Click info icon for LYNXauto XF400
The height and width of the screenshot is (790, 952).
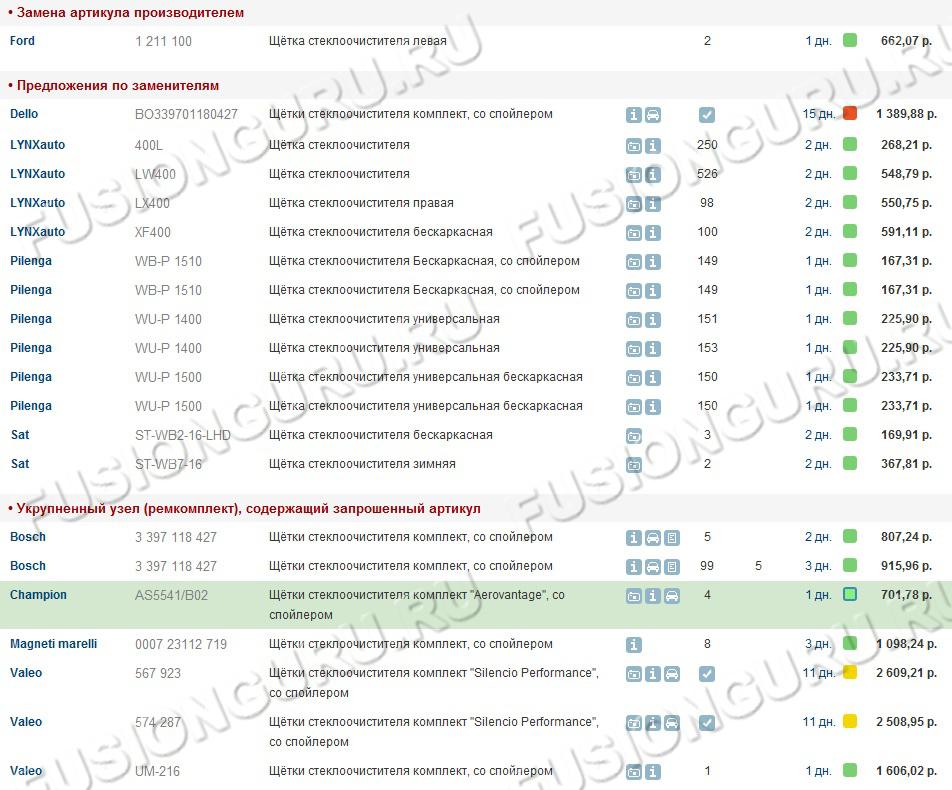653,233
